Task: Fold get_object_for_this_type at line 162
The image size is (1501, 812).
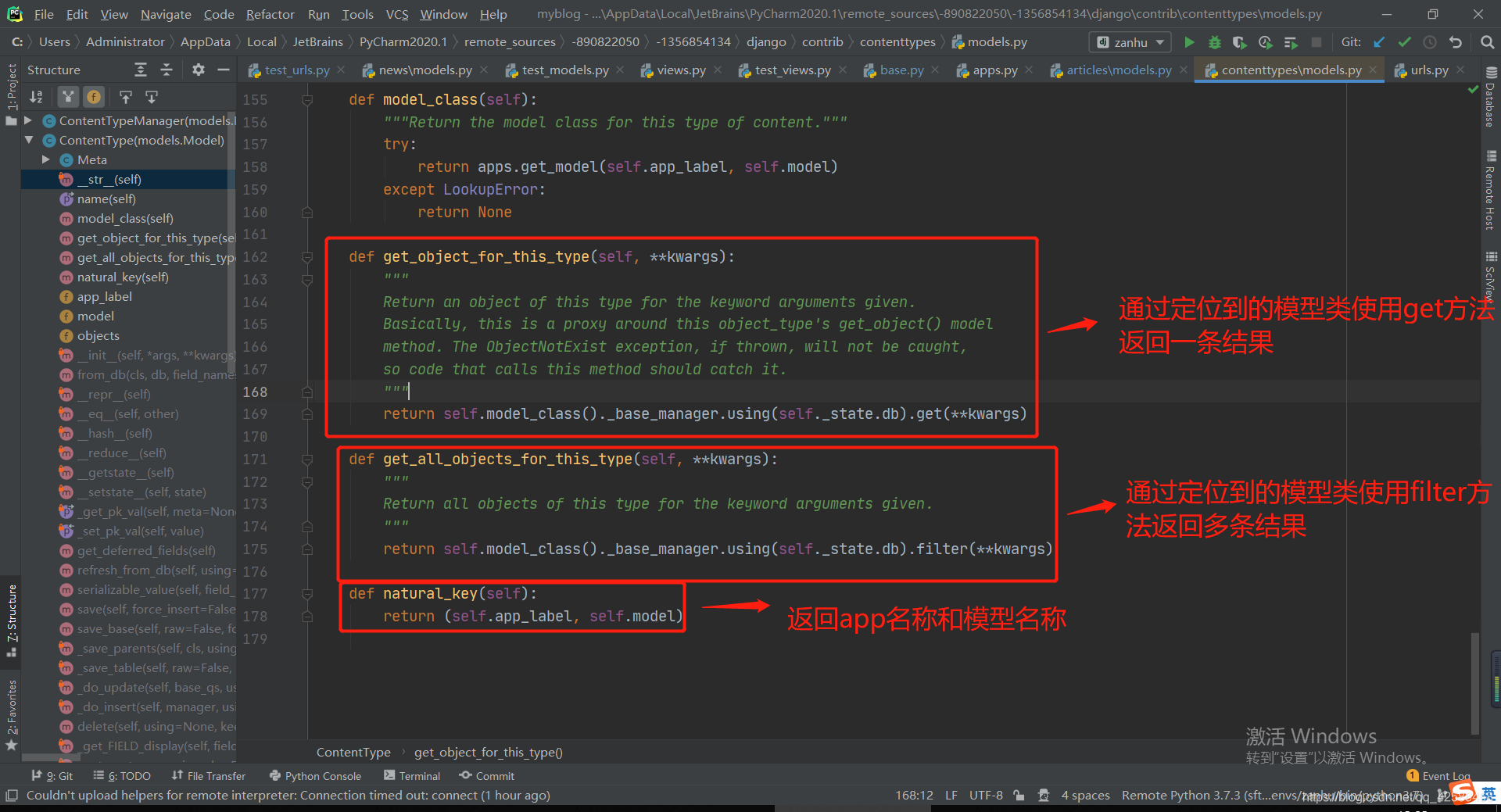Action: [x=307, y=257]
